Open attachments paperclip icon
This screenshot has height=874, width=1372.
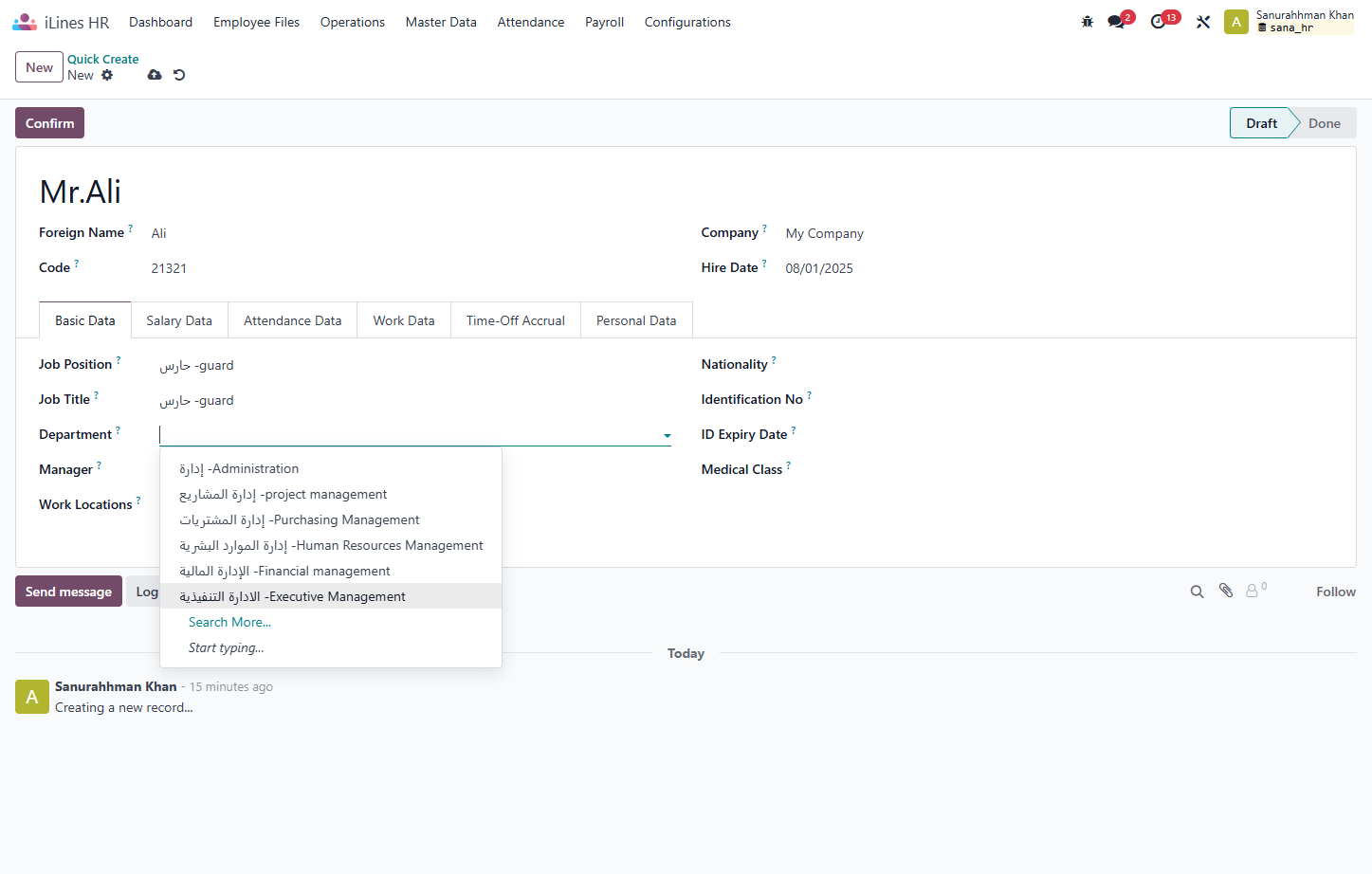pos(1226,591)
